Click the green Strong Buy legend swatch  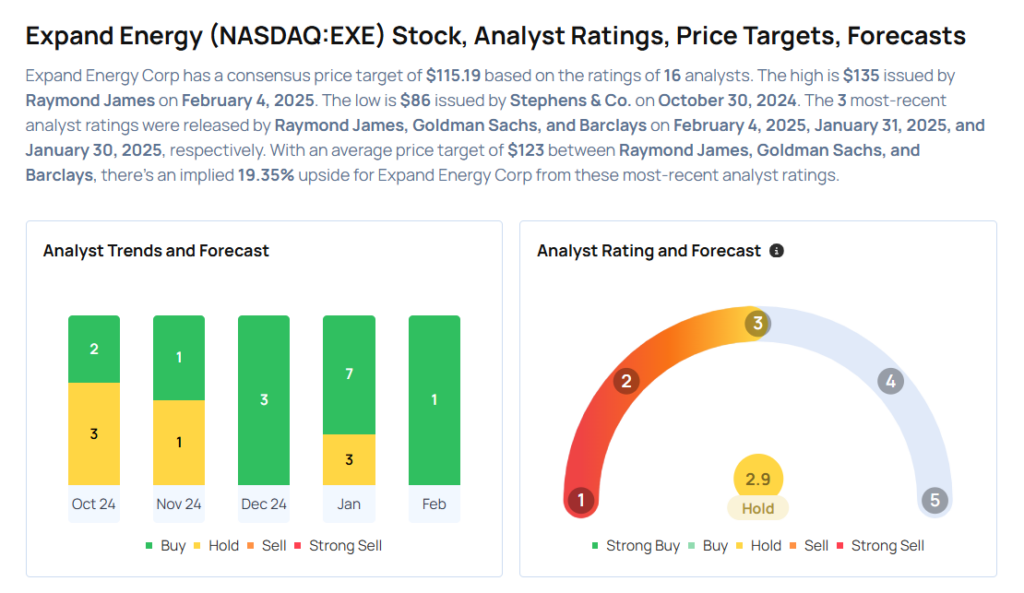pos(595,546)
